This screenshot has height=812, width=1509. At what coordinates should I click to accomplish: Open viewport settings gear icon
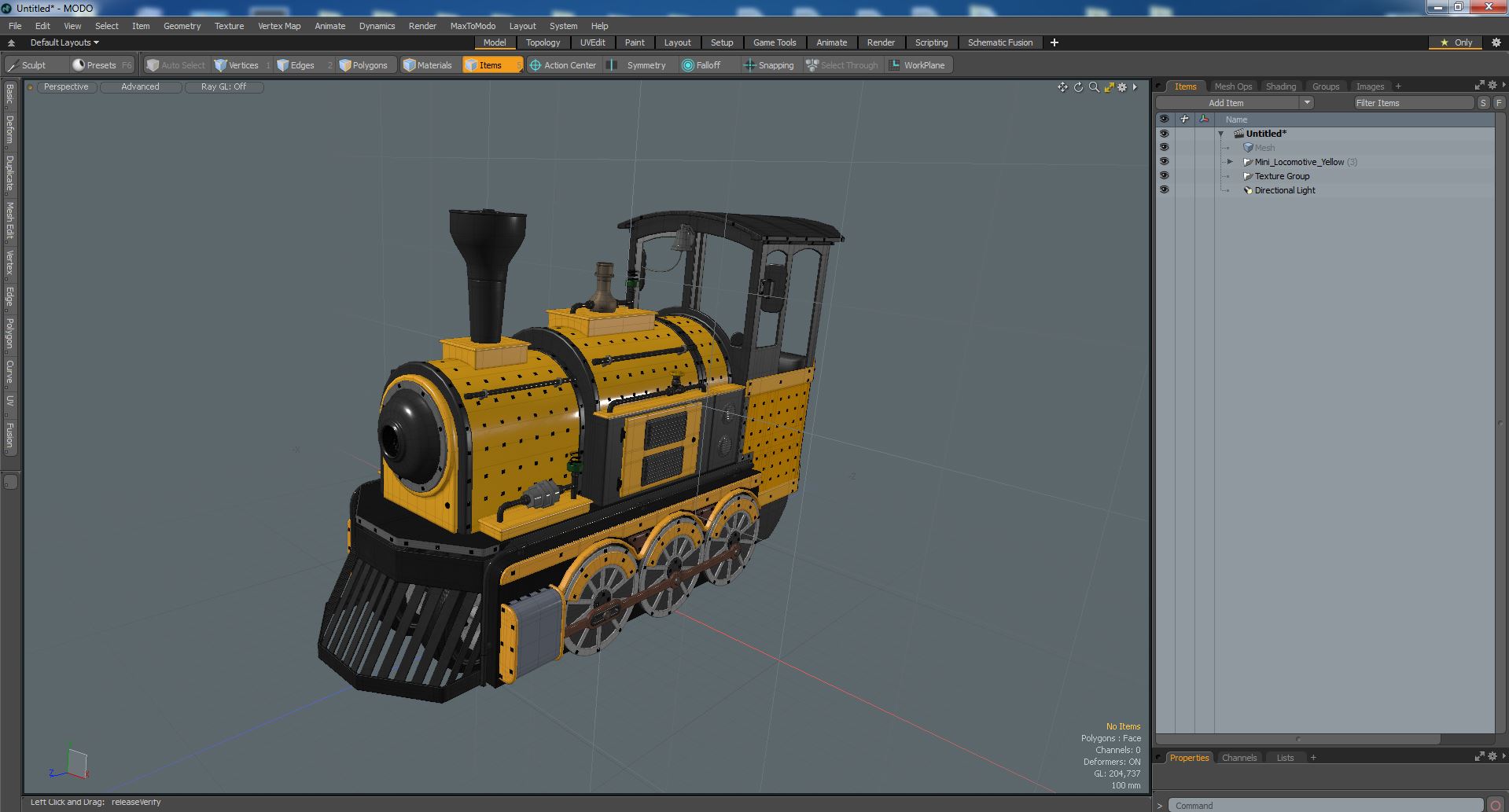pos(1122,87)
